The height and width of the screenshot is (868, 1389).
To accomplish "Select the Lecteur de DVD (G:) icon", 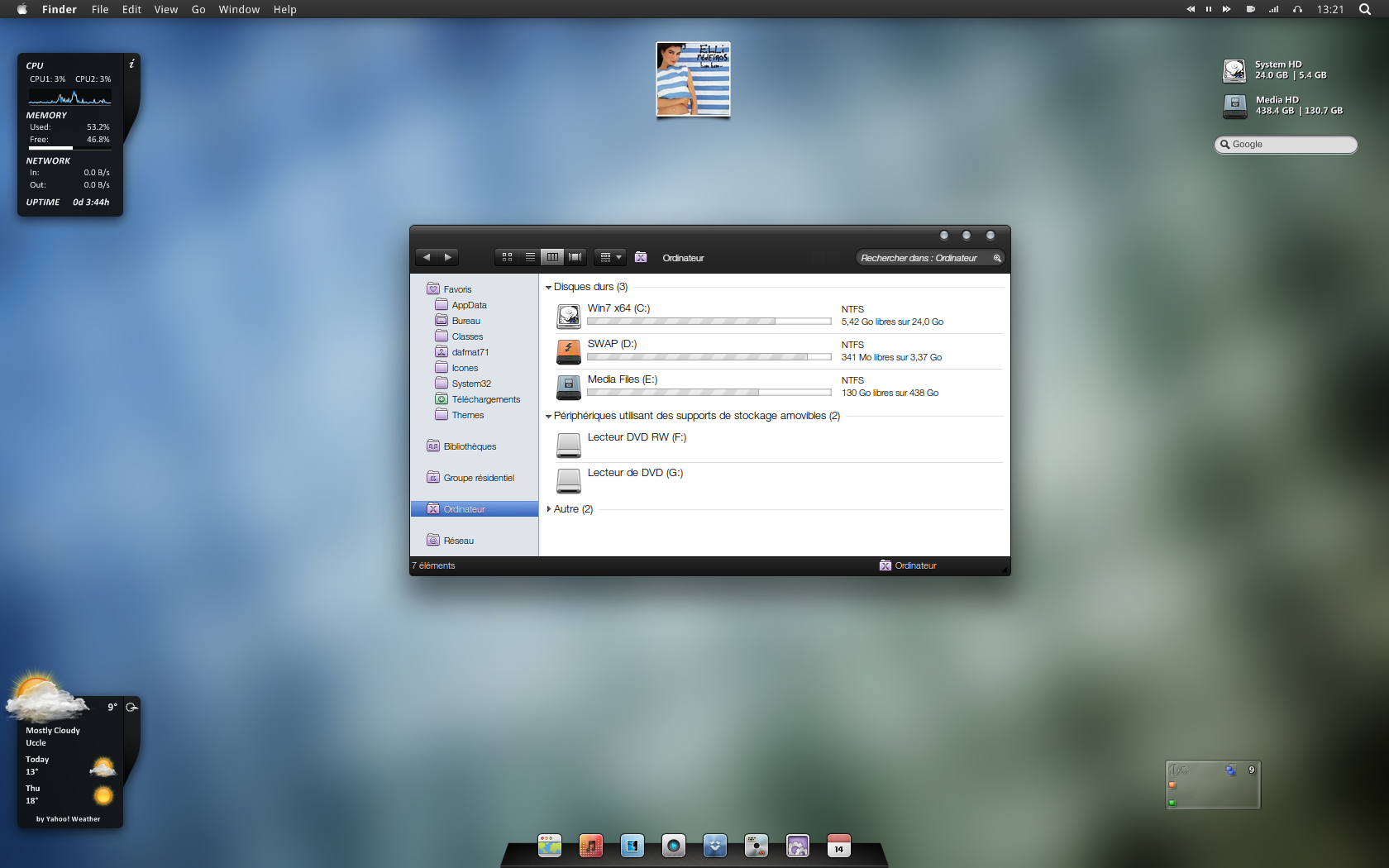I will tap(569, 480).
